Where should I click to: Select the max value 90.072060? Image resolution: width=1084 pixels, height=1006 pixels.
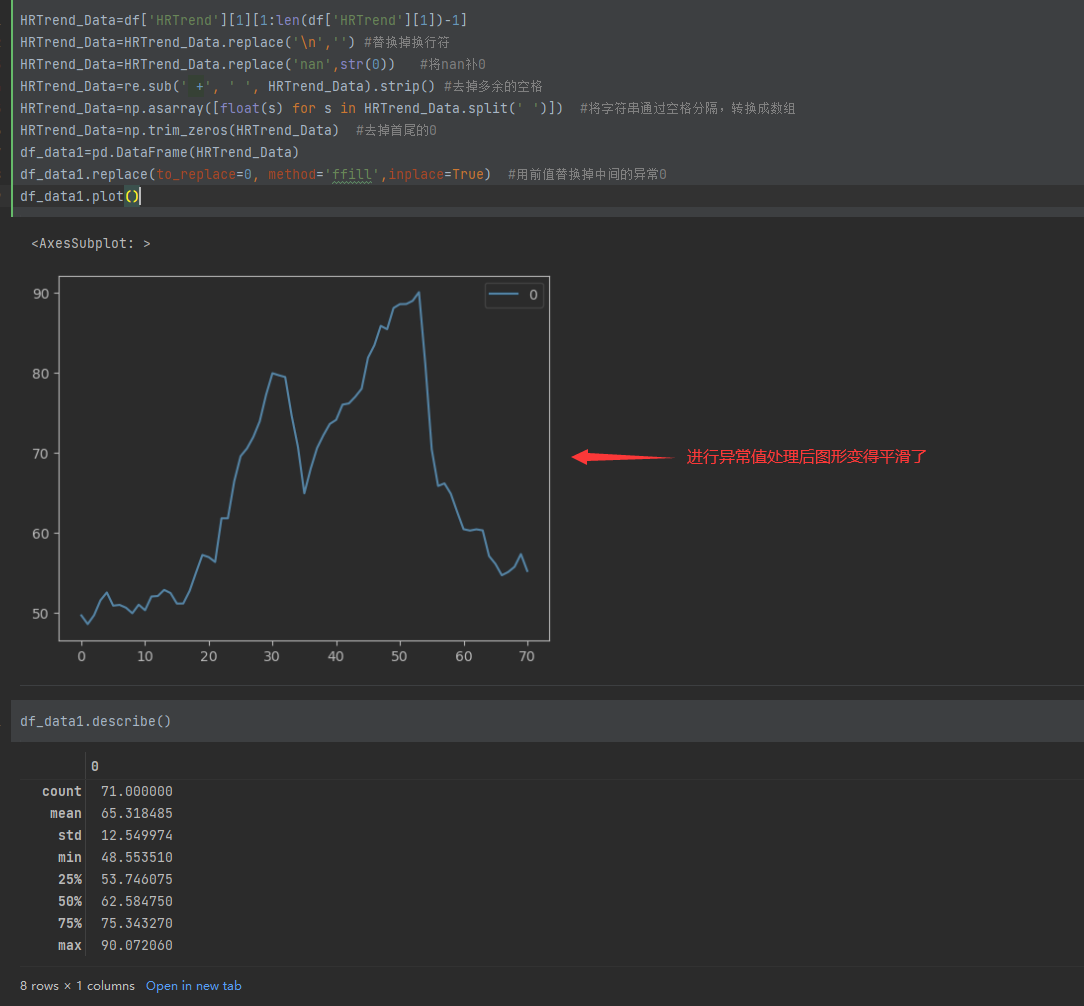pyautogui.click(x=136, y=945)
